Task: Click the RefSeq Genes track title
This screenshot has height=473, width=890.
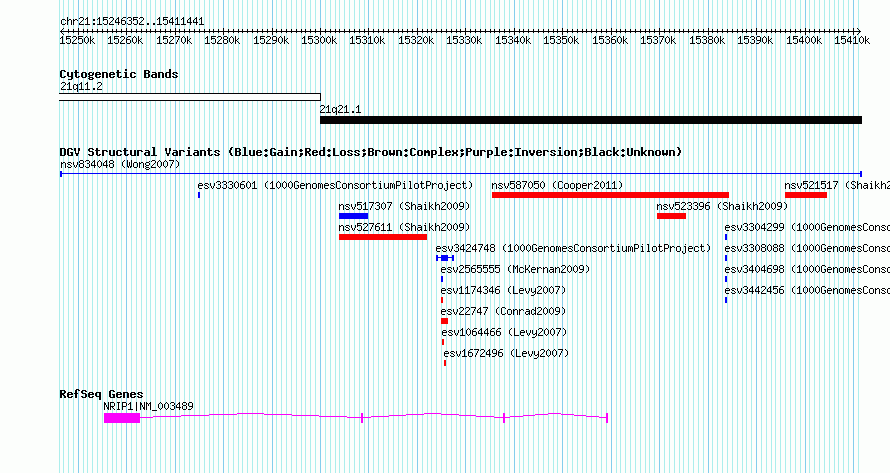Action: 101,394
